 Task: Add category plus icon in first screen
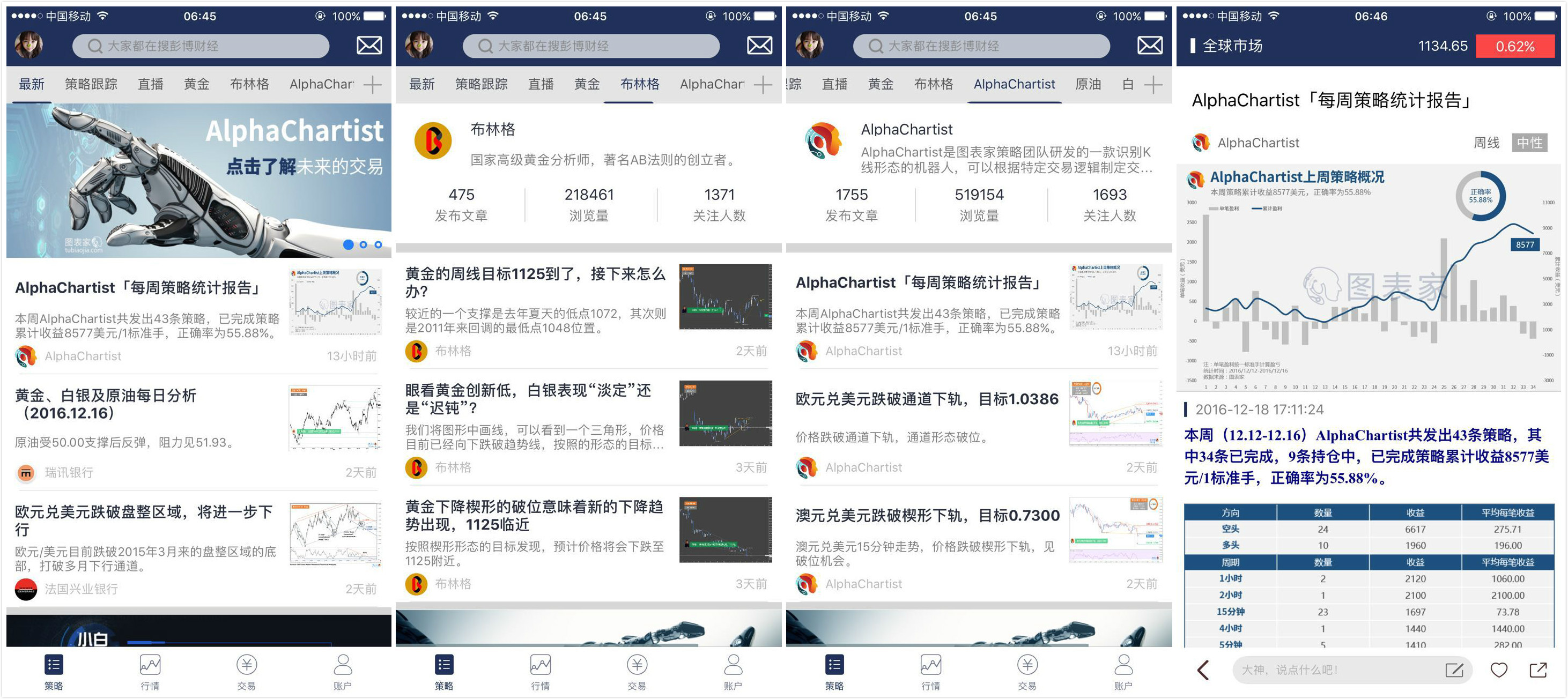coord(373,85)
